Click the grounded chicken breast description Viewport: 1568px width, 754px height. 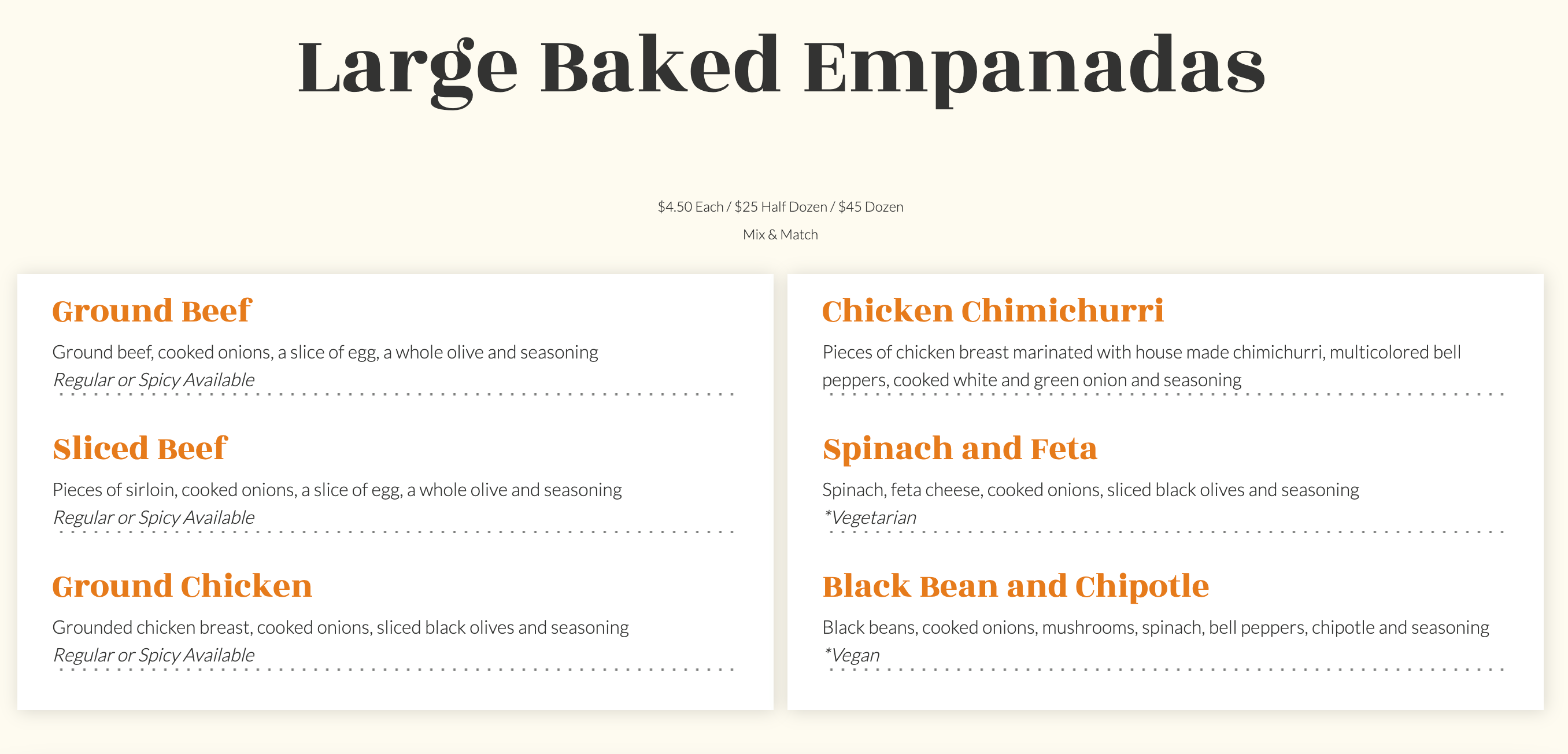coord(341,627)
